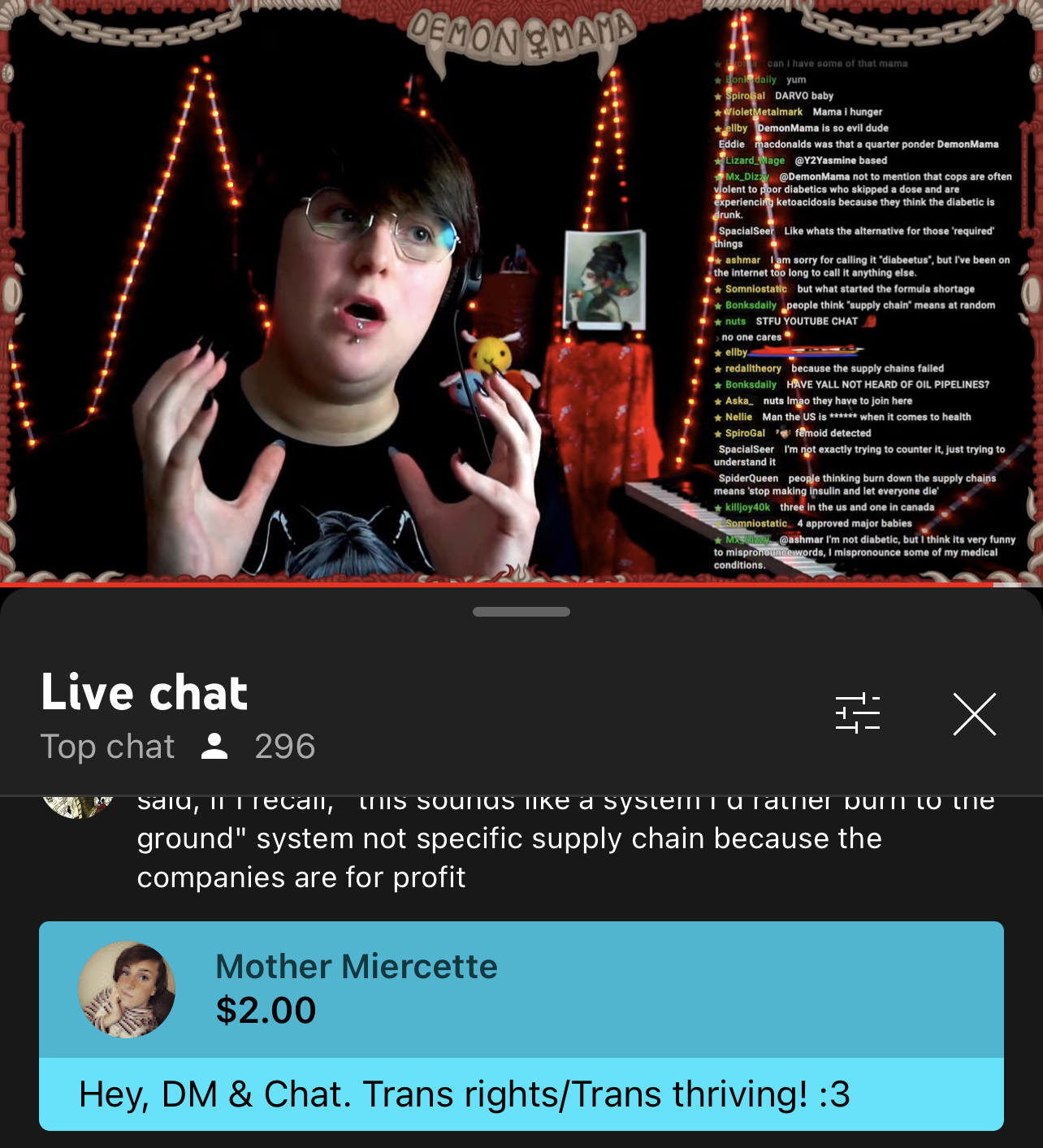Close the Live chat panel
The image size is (1043, 1148).
coord(975,714)
